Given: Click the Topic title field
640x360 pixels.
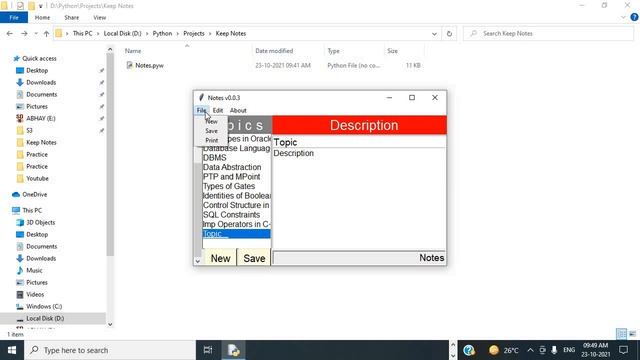Looking at the screenshot, I should (x=359, y=142).
